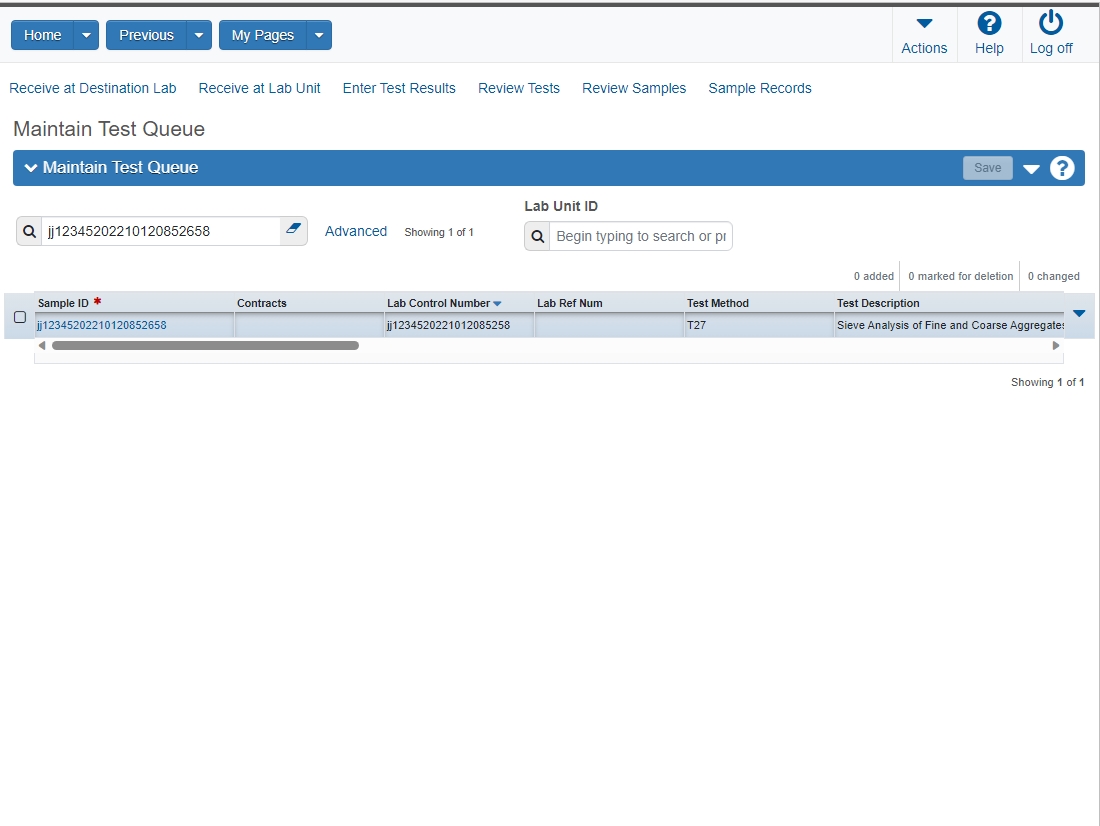Click the horizontal scrollbar thumb
This screenshot has height=826, width=1100.
[x=206, y=345]
